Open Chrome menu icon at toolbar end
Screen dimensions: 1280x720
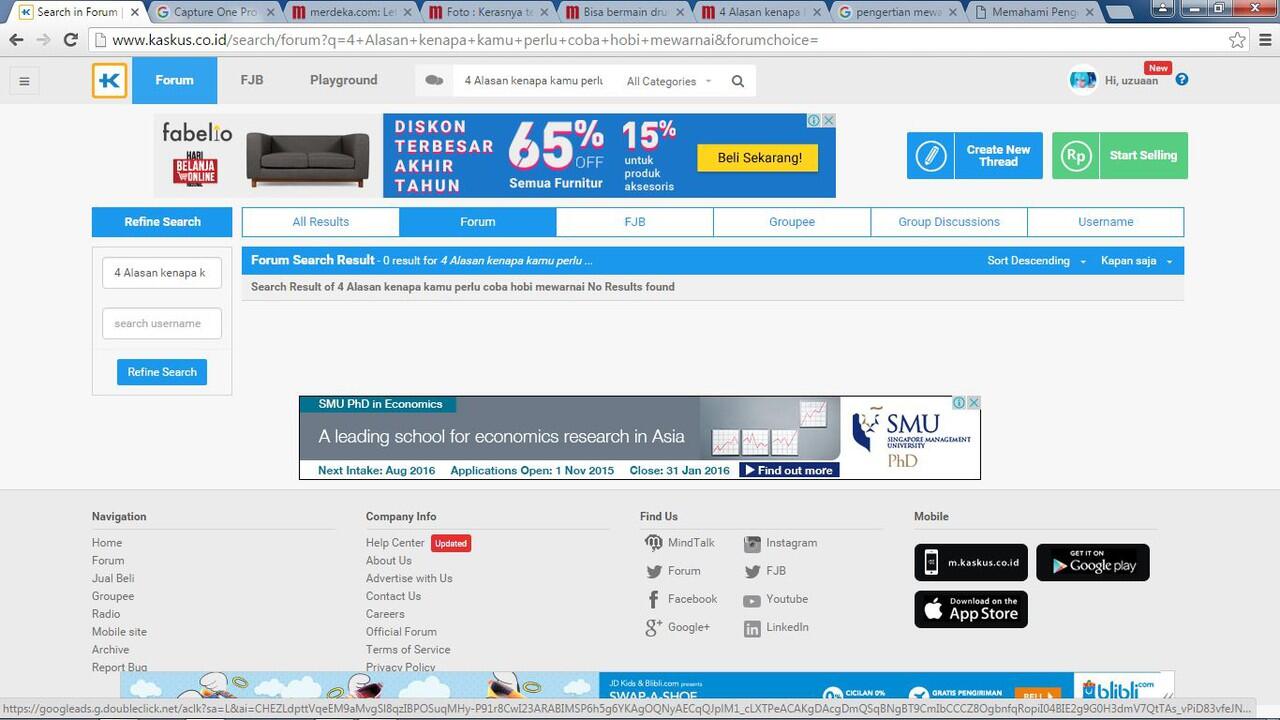(1264, 40)
